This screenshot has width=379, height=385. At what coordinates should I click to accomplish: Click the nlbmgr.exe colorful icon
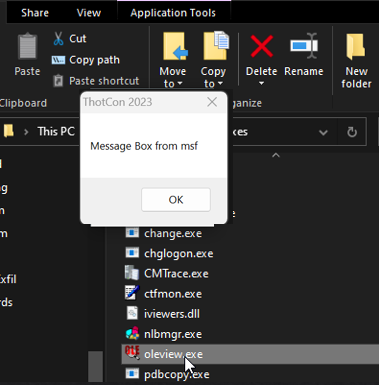pyautogui.click(x=132, y=333)
